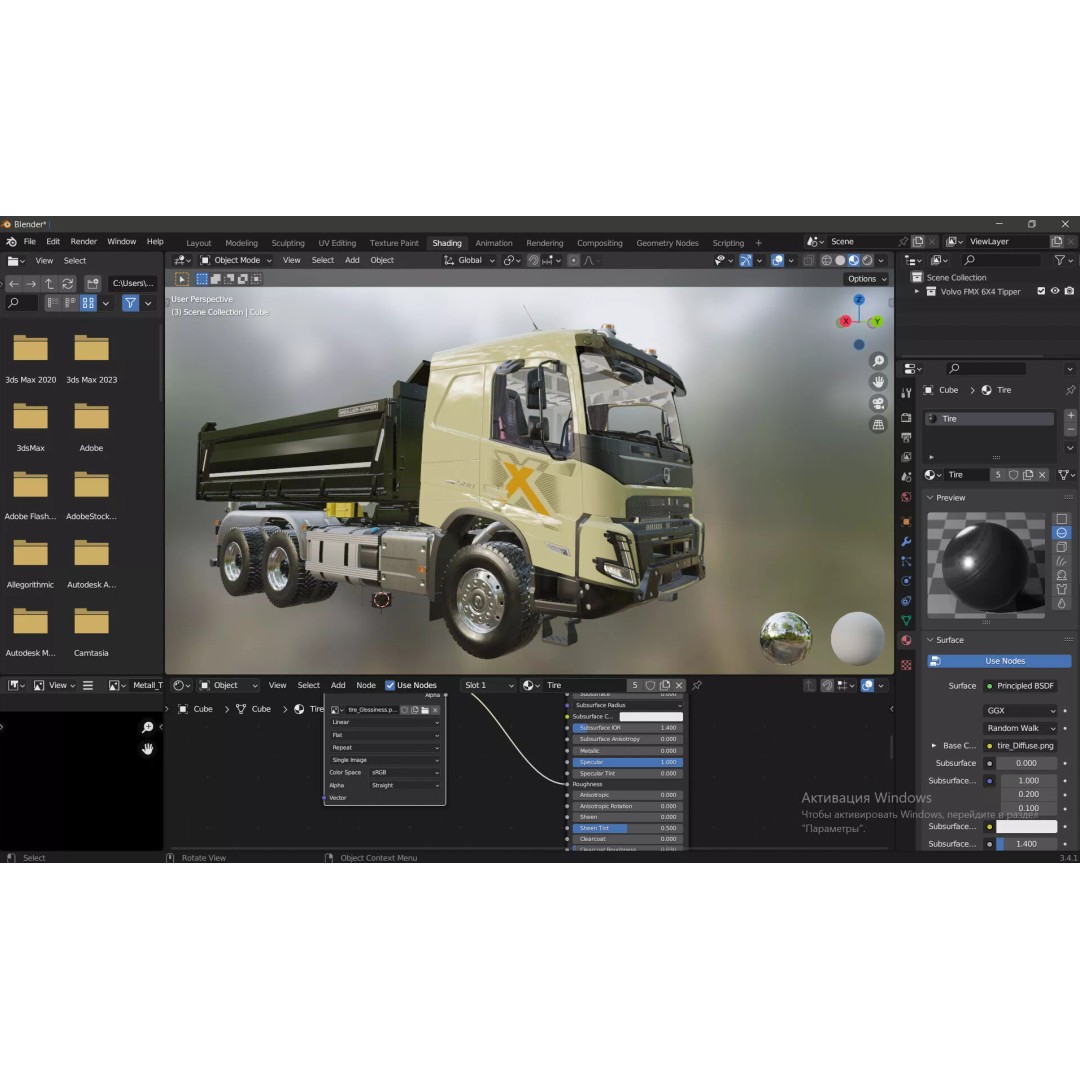1080x1080 pixels.
Task: Refresh the file browser list
Action: click(68, 283)
